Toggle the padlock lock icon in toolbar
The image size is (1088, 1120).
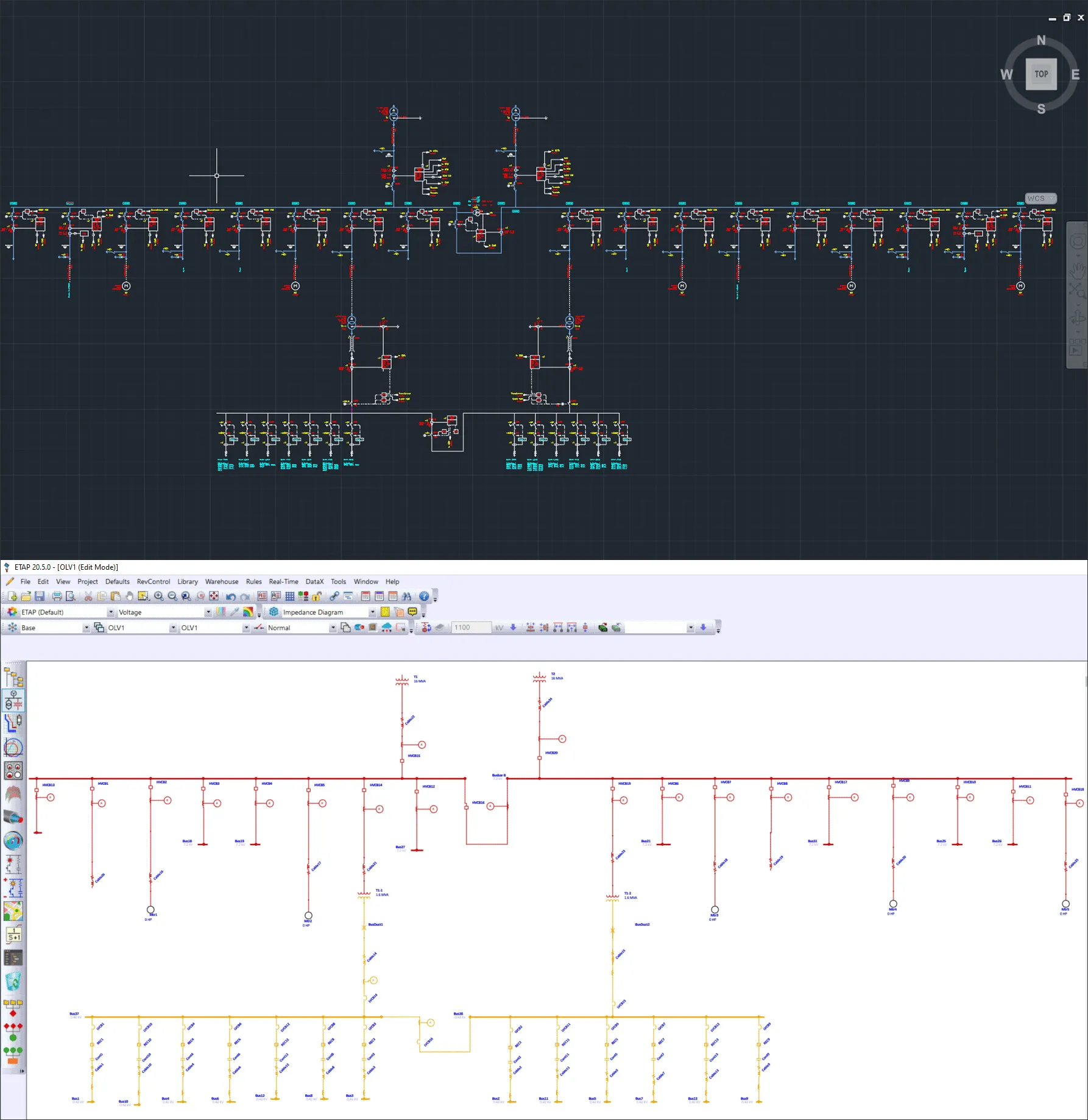coord(317,597)
